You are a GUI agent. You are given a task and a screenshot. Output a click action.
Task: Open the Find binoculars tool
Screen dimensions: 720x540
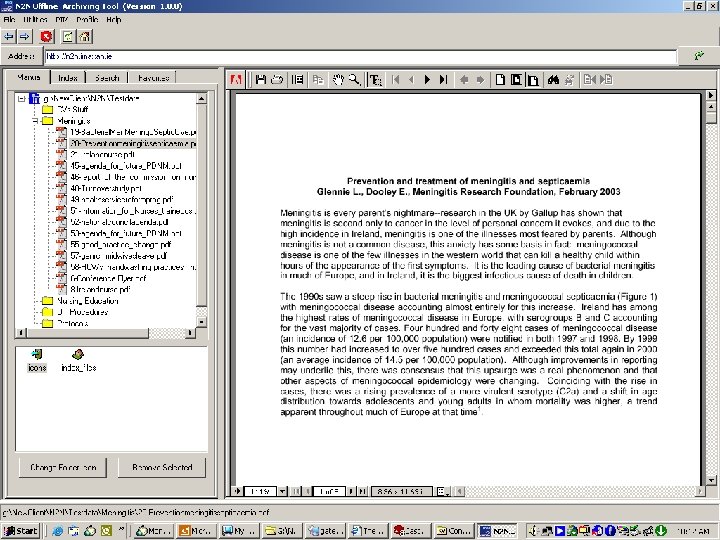coord(553,80)
